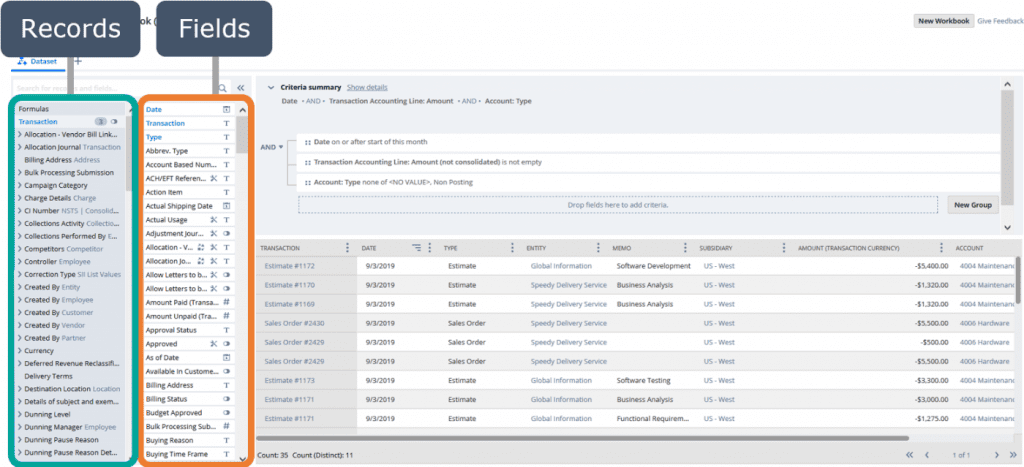The height and width of the screenshot is (467, 1024).
Task: Open the Entity column kebab menu
Action: click(598, 248)
